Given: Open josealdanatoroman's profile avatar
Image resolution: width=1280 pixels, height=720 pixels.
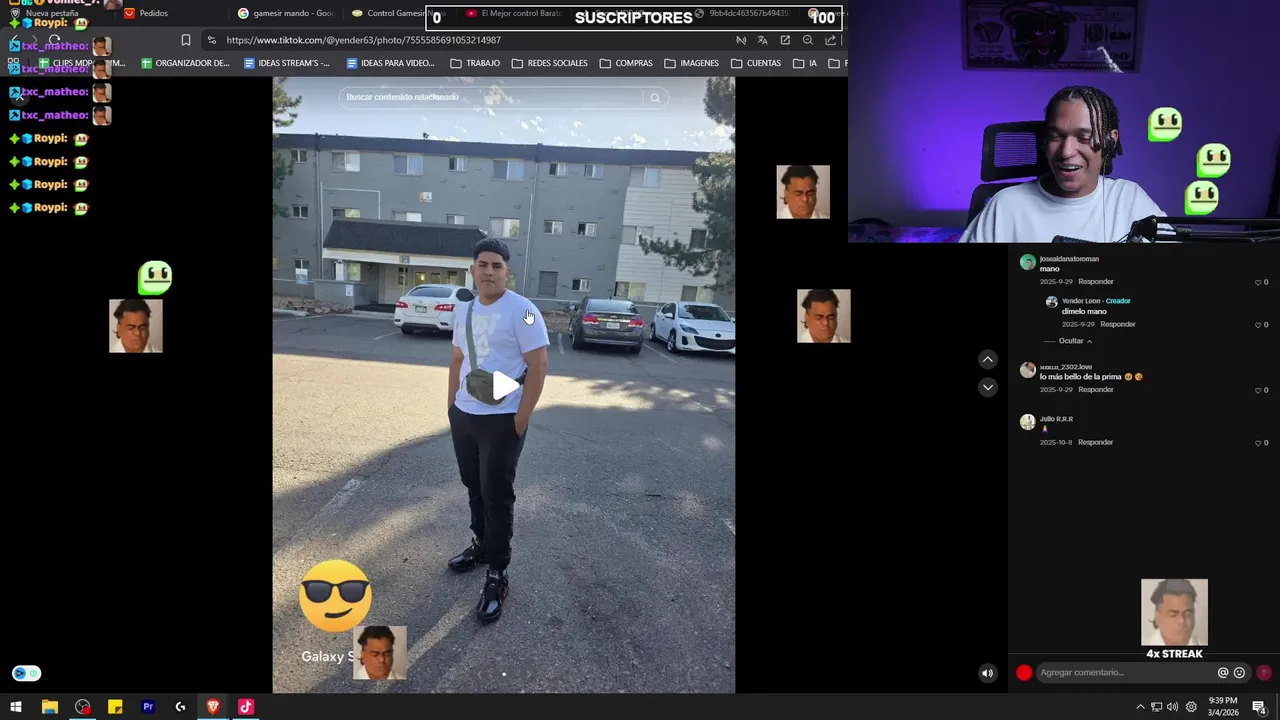Looking at the screenshot, I should 1027,262.
